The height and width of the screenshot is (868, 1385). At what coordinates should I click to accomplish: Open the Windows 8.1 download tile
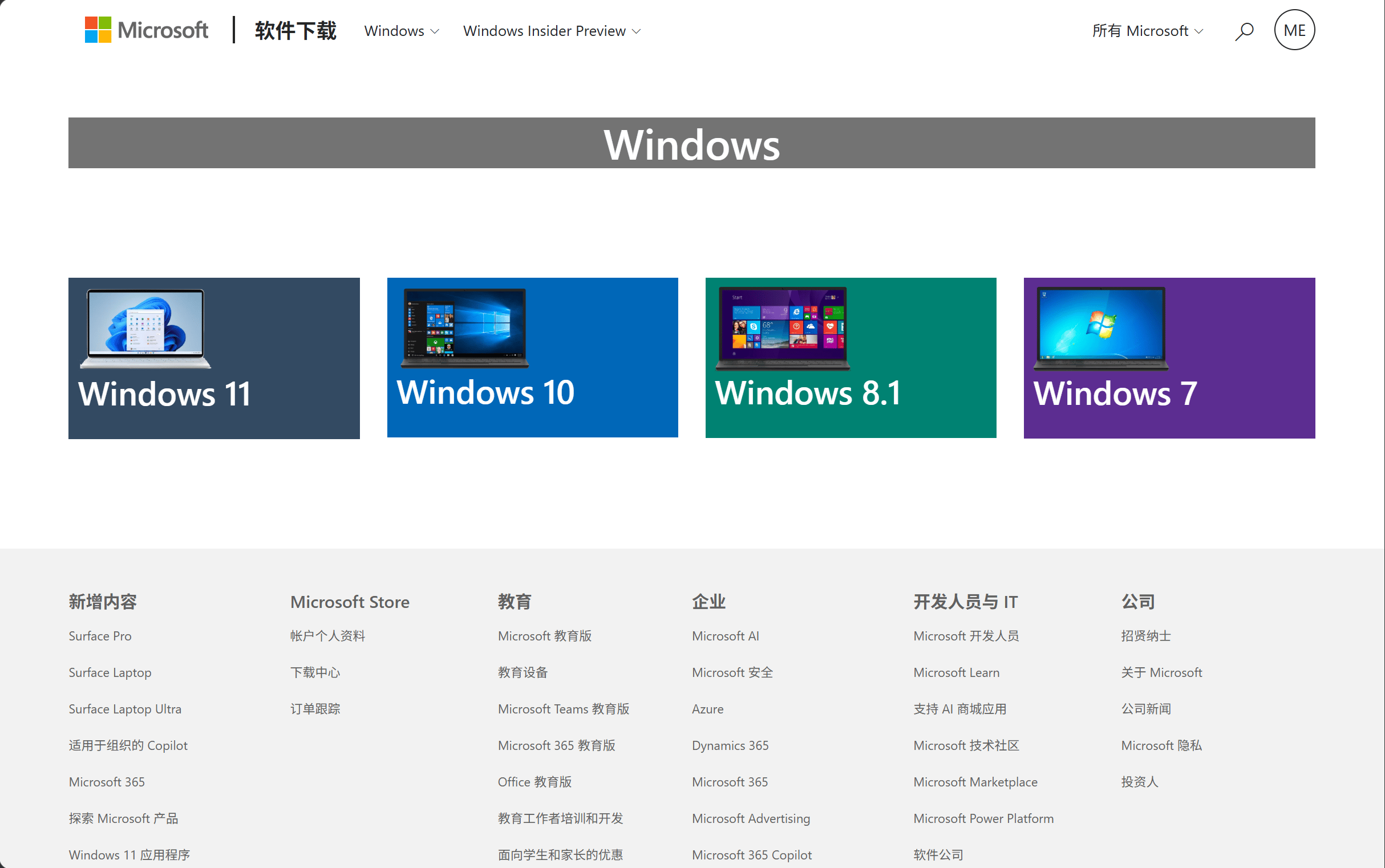click(x=851, y=358)
